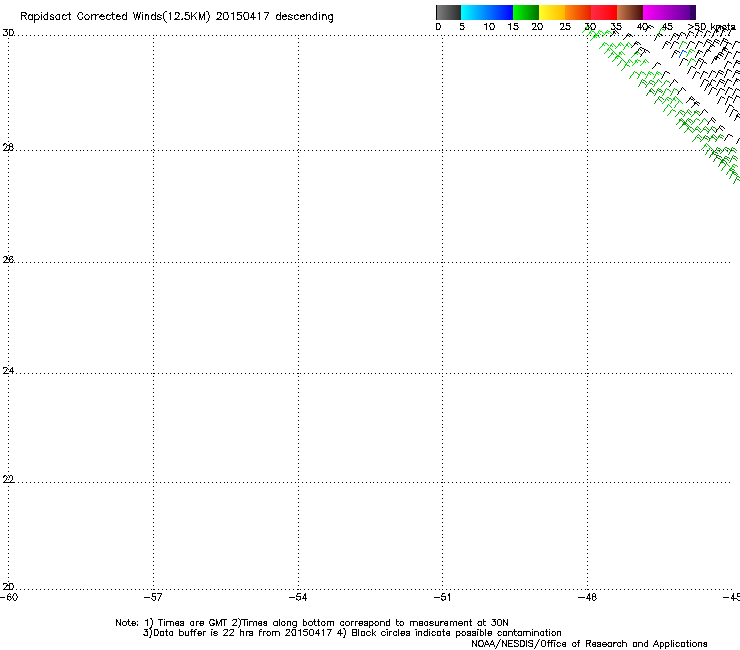The width and height of the screenshot is (740, 650).
Task: Click the cyan-blue 5-15 knots color band
Action: pos(487,12)
